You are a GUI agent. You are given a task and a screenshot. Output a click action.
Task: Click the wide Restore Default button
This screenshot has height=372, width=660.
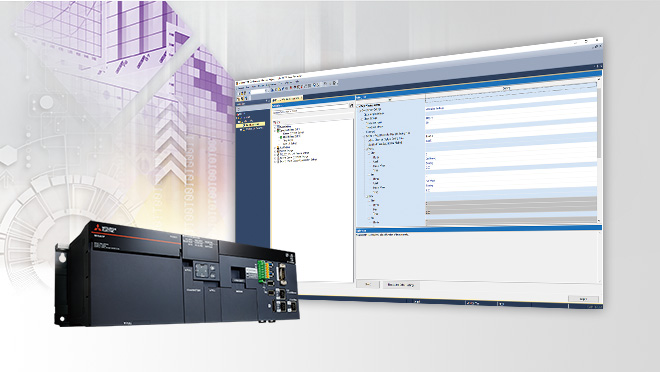click(x=401, y=285)
